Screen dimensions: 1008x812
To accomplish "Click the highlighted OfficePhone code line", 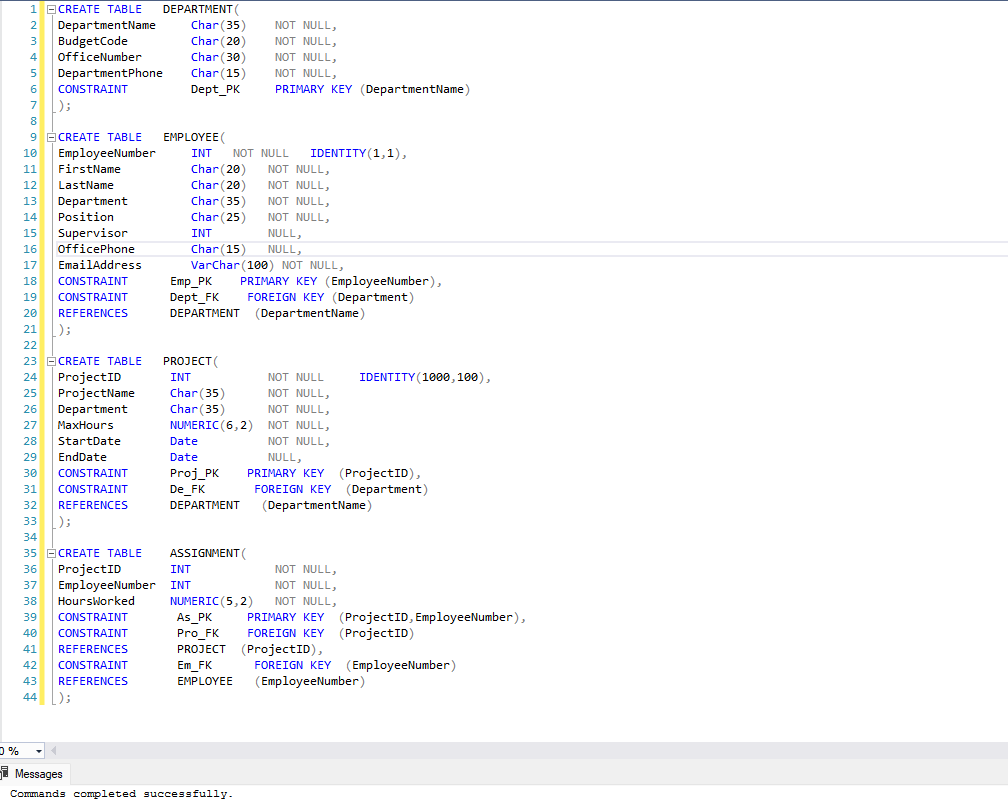I will point(96,249).
